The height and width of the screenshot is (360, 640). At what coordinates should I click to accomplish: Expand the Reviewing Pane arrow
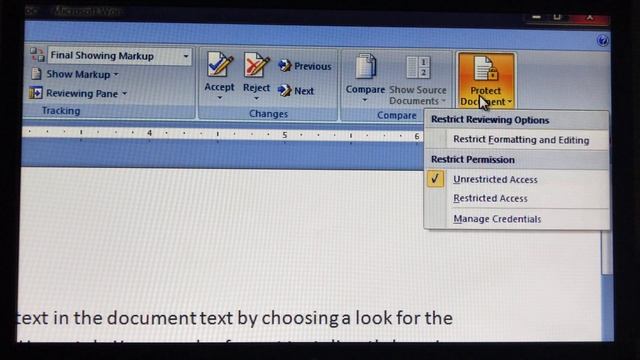tap(124, 93)
